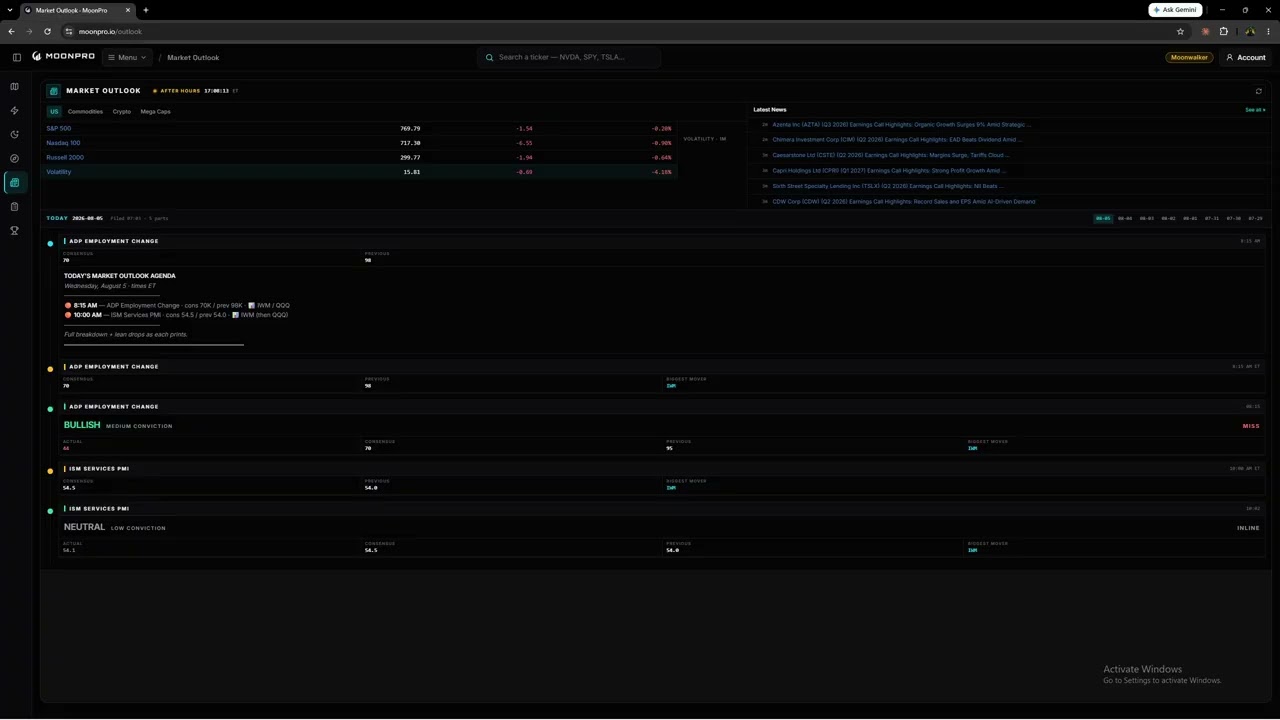1280x720 pixels.
Task: Open the Azenta Inc earnings news item
Action: pyautogui.click(x=901, y=125)
